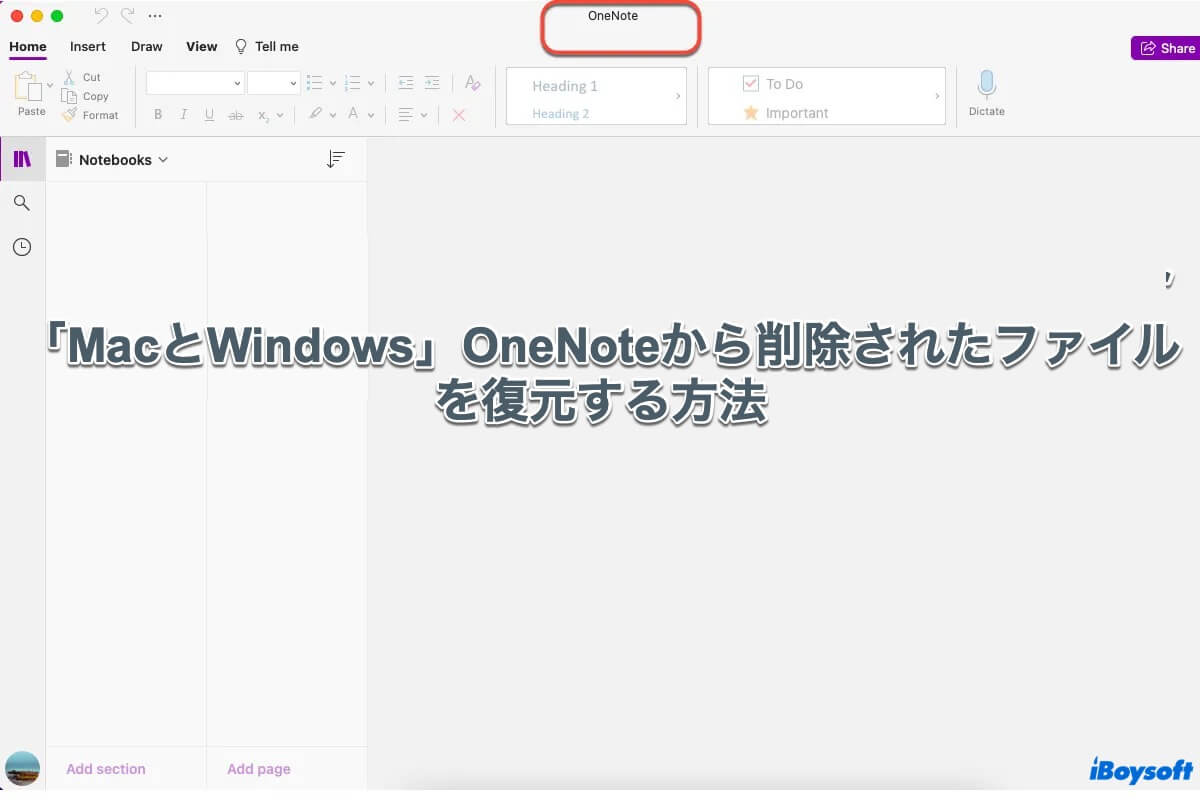Toggle strikethrough formatting
This screenshot has width=1200, height=800.
236,116
